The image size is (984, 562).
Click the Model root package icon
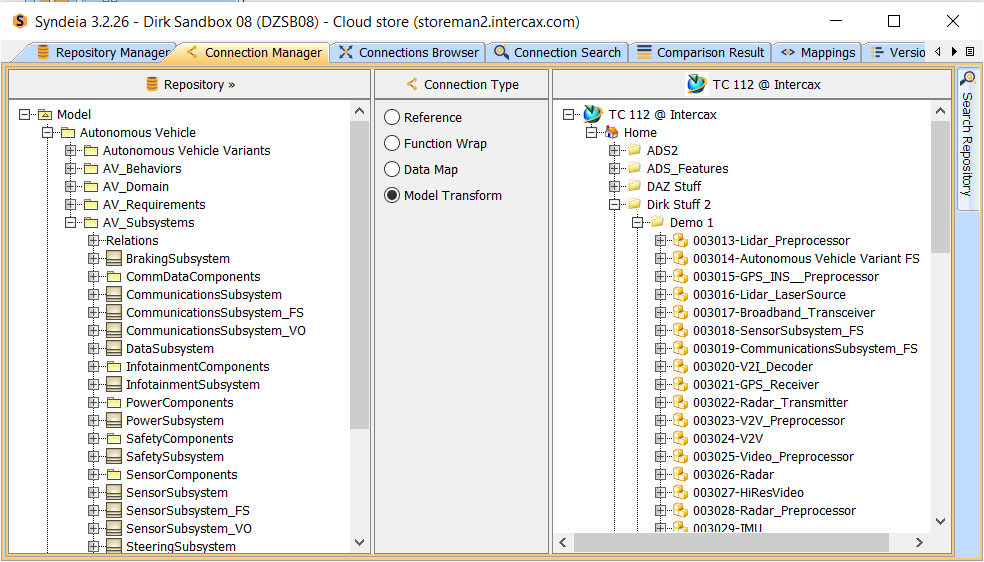pos(45,115)
